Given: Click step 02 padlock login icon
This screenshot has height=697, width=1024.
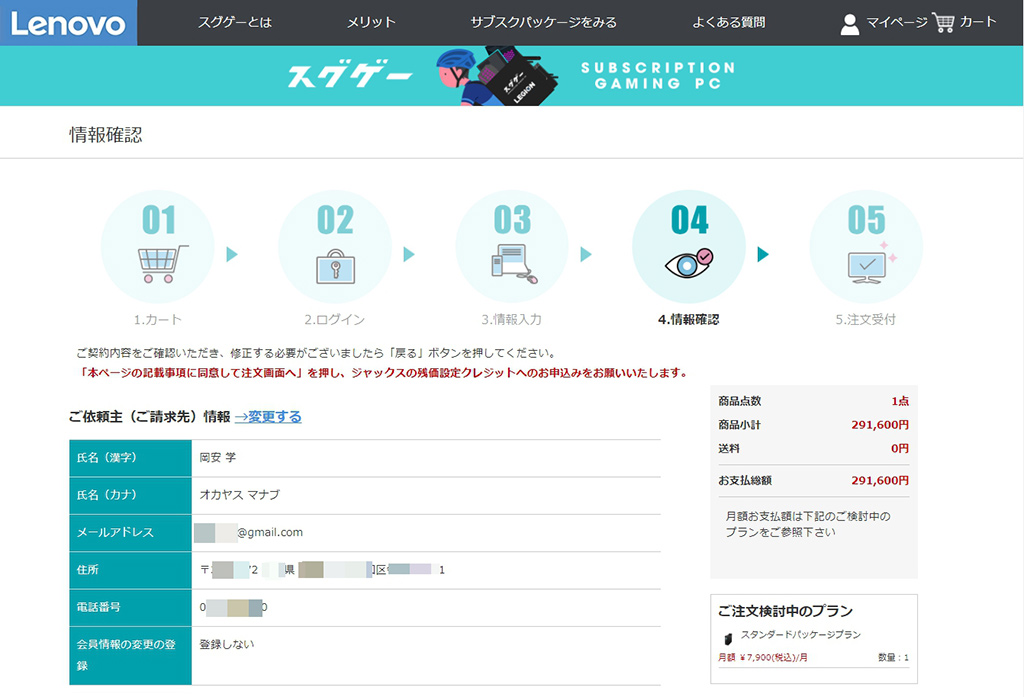Looking at the screenshot, I should [336, 267].
